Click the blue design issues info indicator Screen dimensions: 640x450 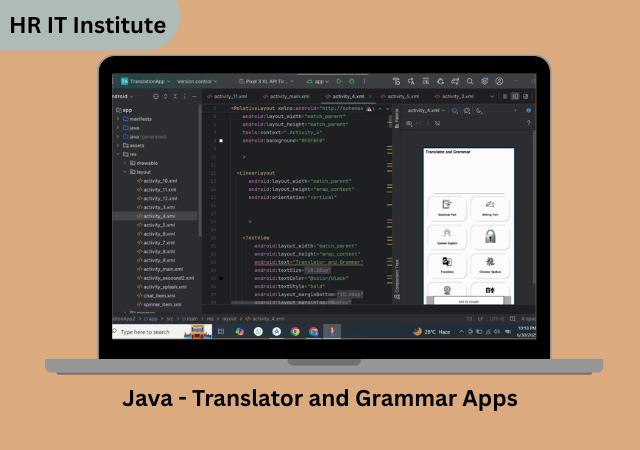click(x=529, y=110)
